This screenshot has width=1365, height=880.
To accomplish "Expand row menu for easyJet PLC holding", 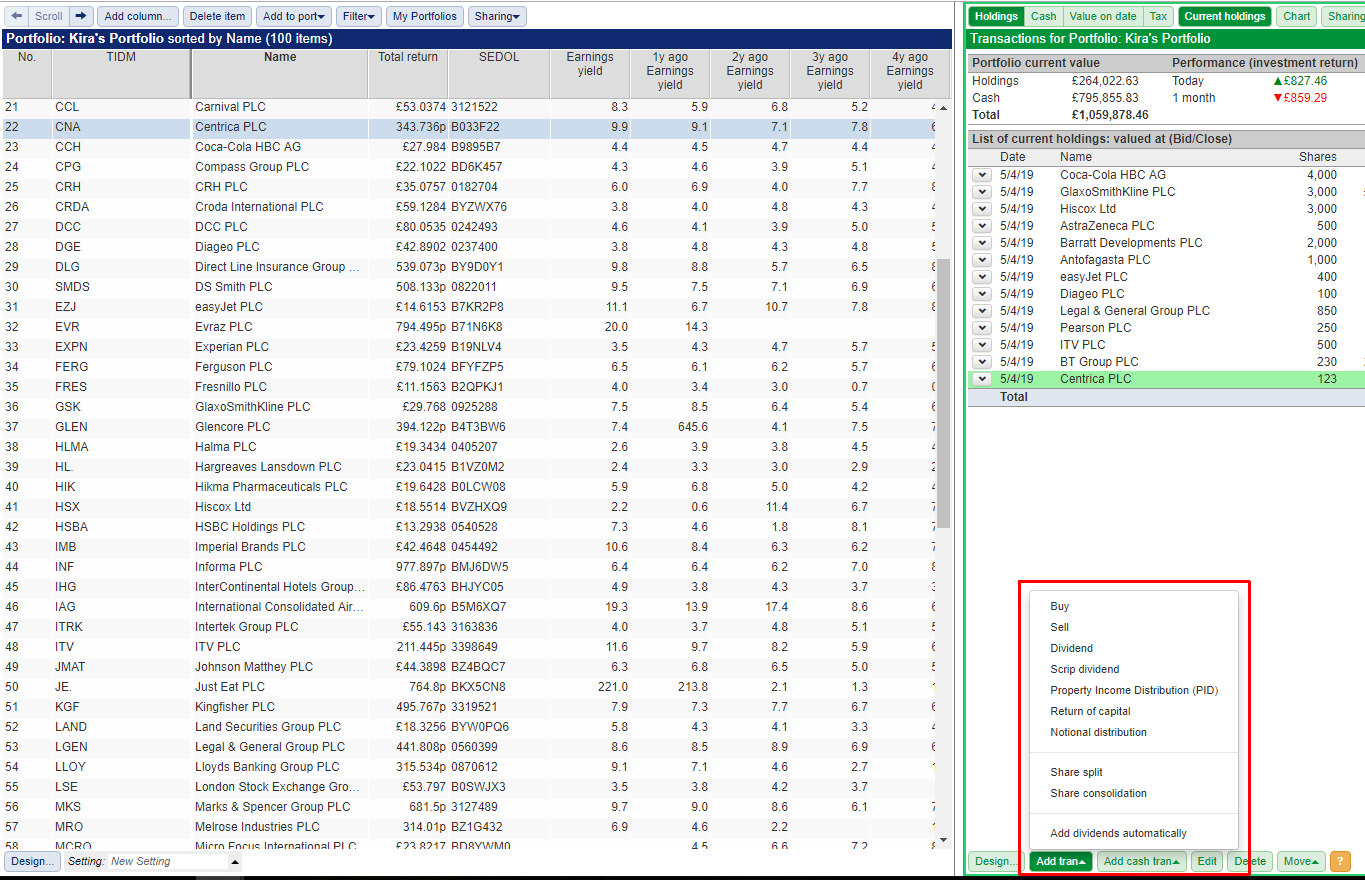I will coord(982,277).
